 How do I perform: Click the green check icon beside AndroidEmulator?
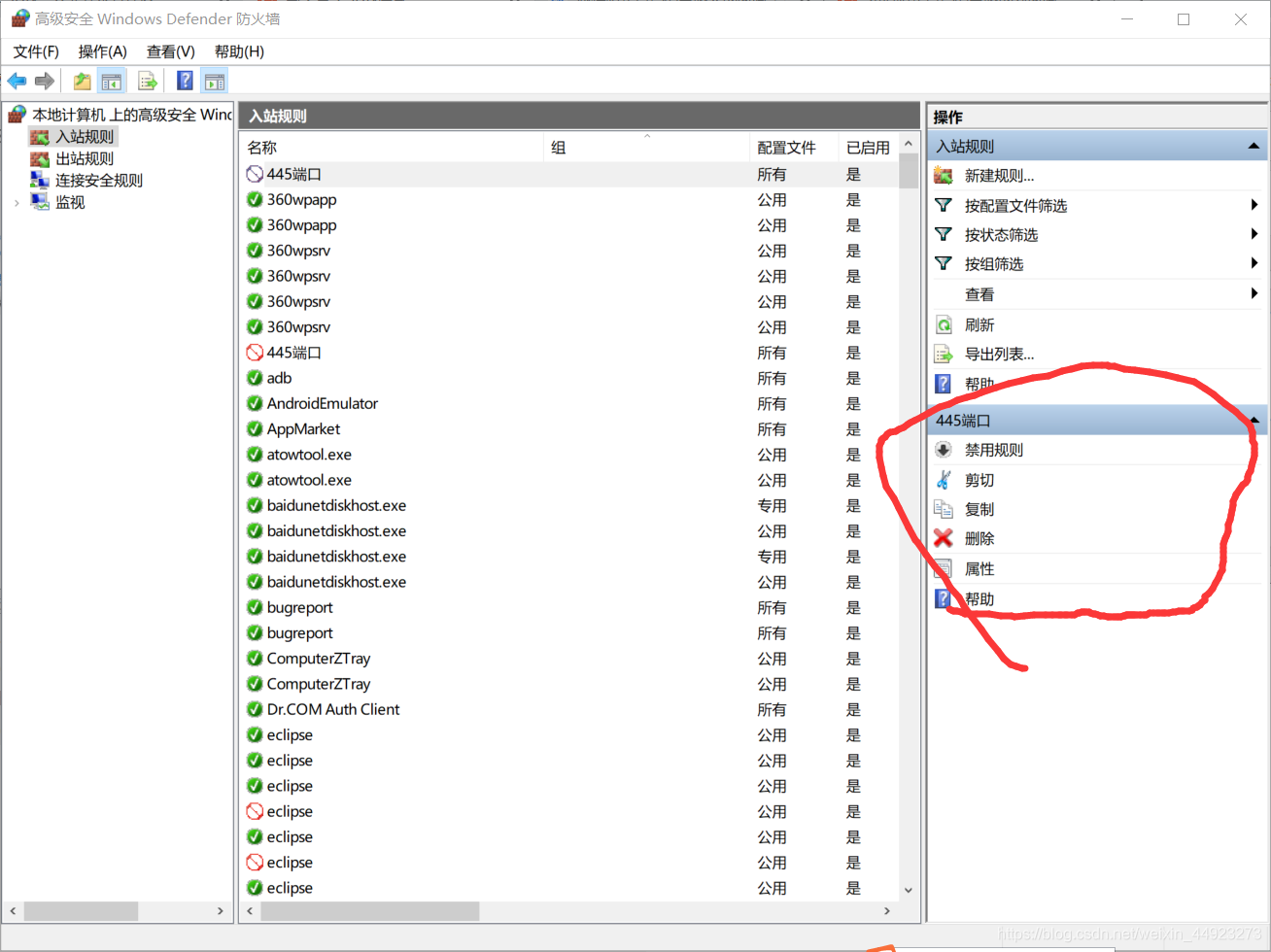255,403
